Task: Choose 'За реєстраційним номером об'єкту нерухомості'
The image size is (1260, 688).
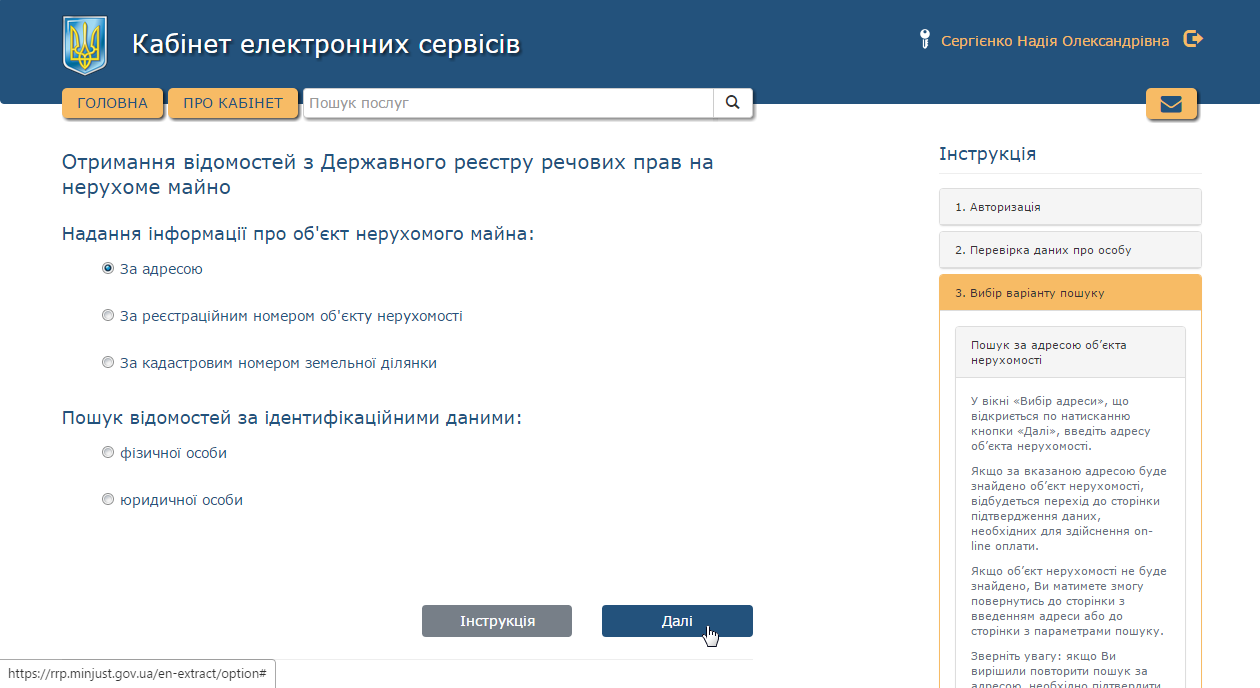Action: 107,315
